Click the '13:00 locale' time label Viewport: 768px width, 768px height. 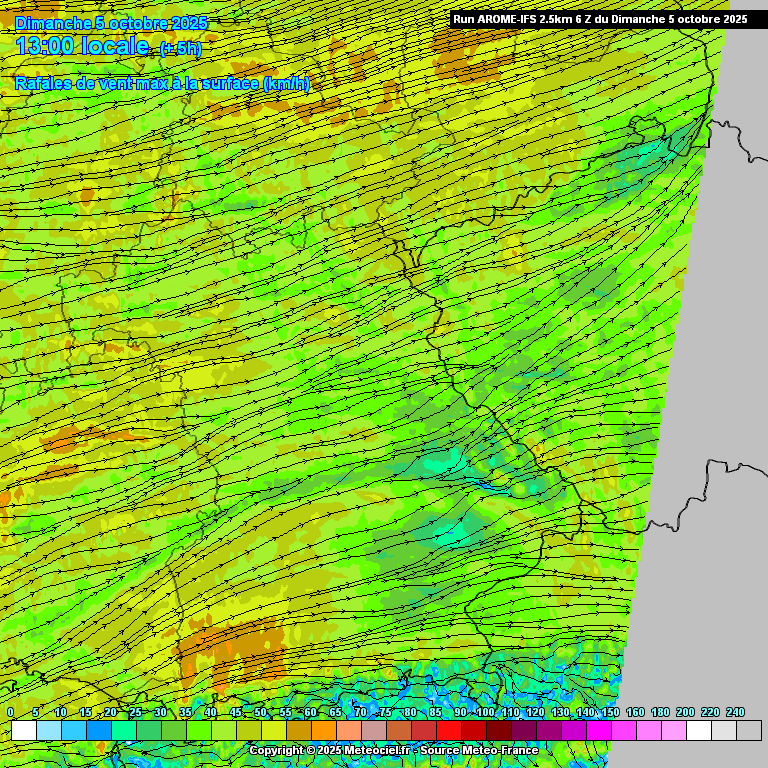tap(83, 46)
